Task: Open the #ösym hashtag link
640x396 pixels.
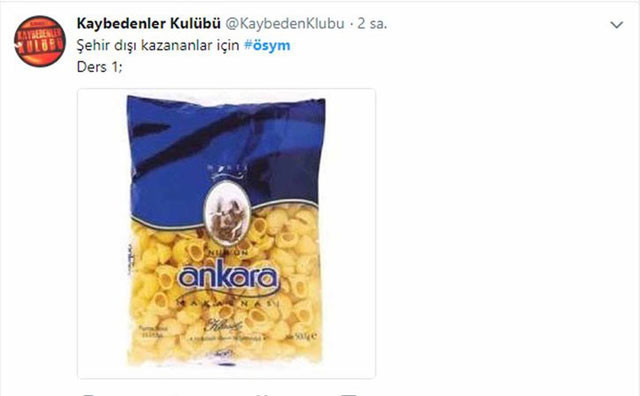Action: 267,45
